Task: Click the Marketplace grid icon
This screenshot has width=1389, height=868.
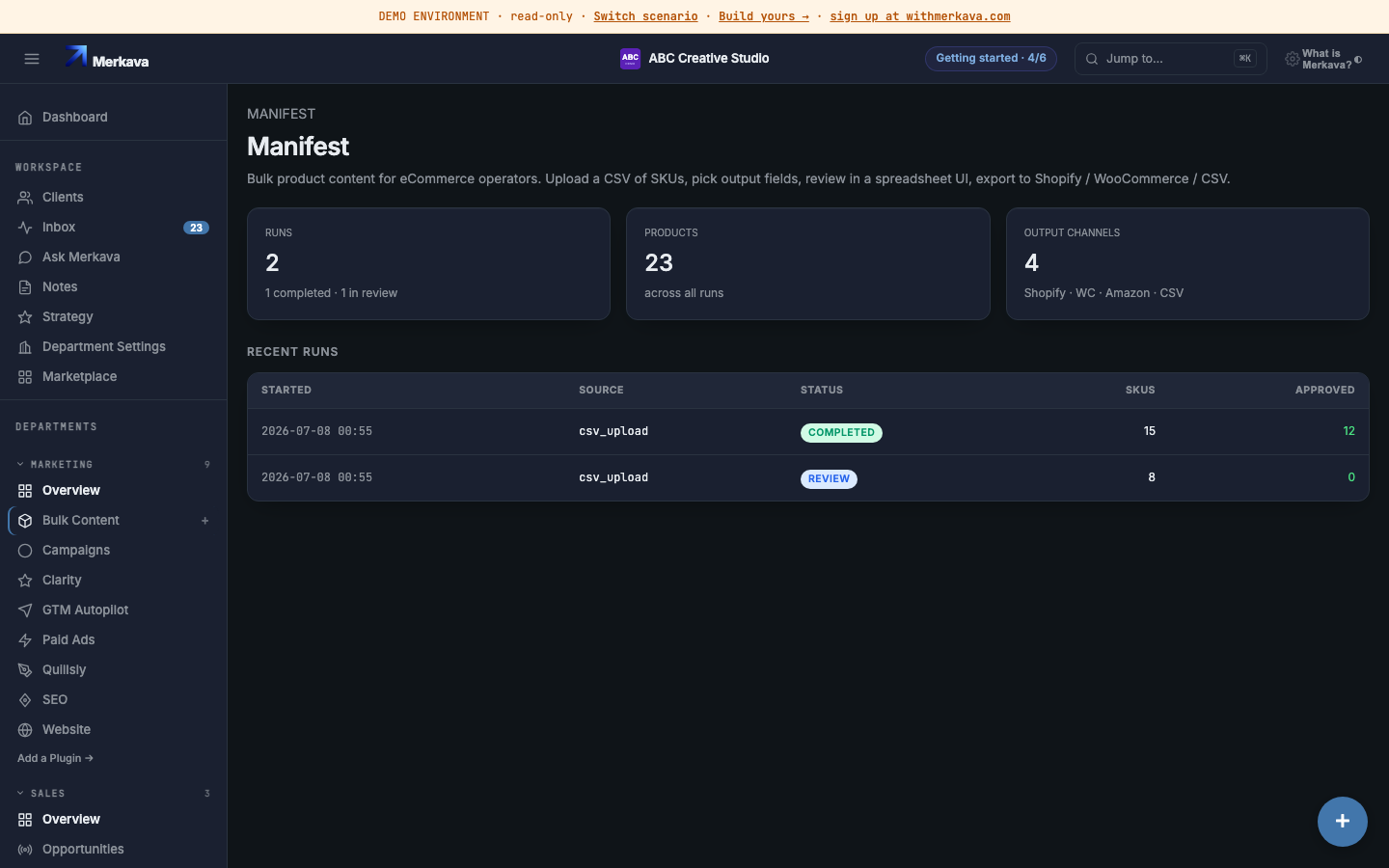Action: pos(25,377)
